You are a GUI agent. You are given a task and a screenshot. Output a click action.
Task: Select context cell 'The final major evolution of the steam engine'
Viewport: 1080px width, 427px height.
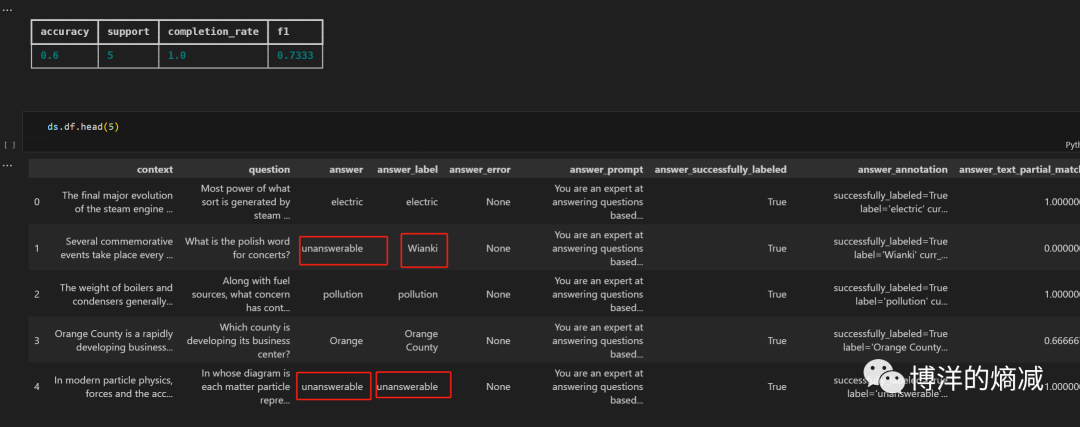[117, 202]
